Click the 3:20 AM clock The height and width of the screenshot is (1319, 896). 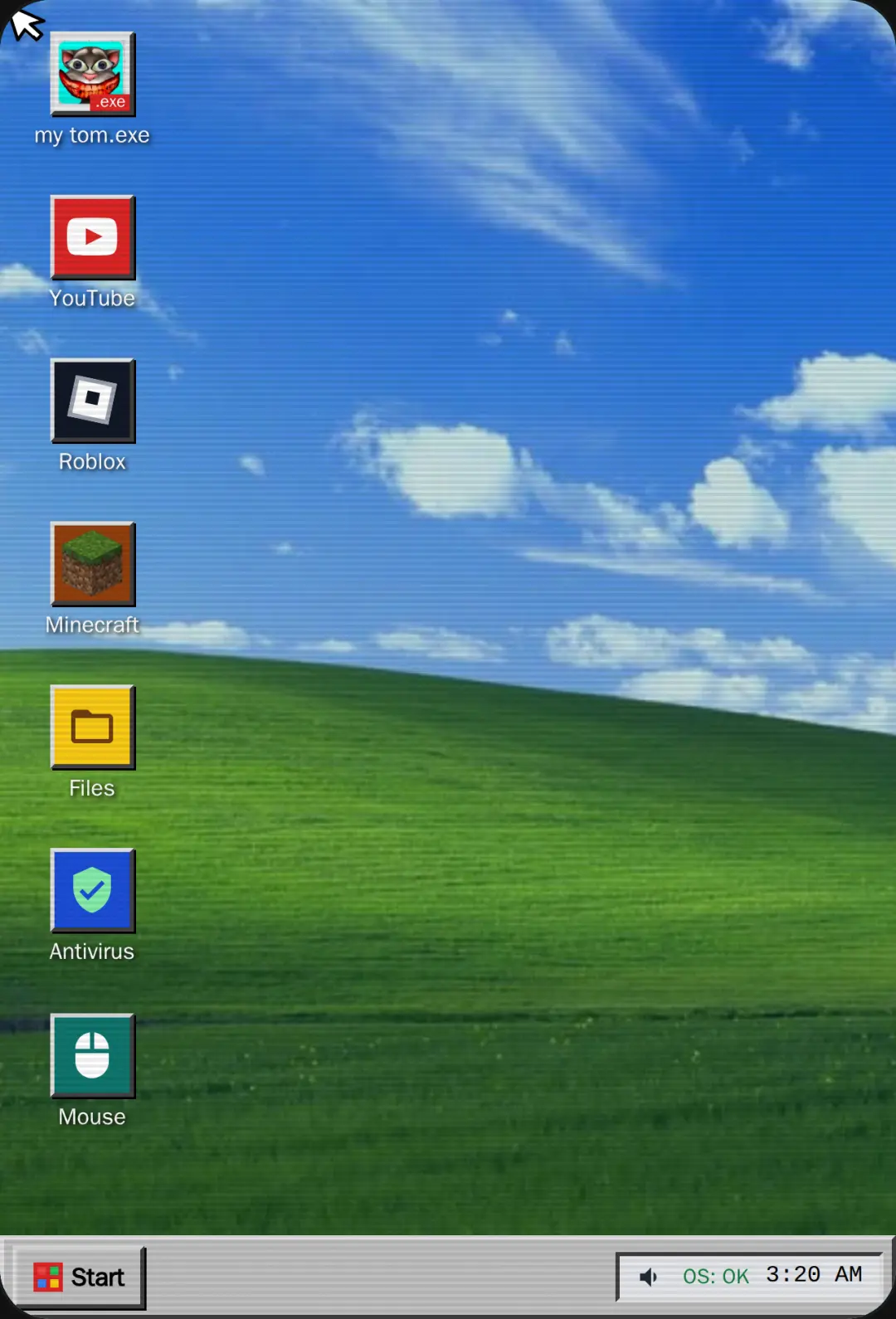click(x=814, y=1274)
